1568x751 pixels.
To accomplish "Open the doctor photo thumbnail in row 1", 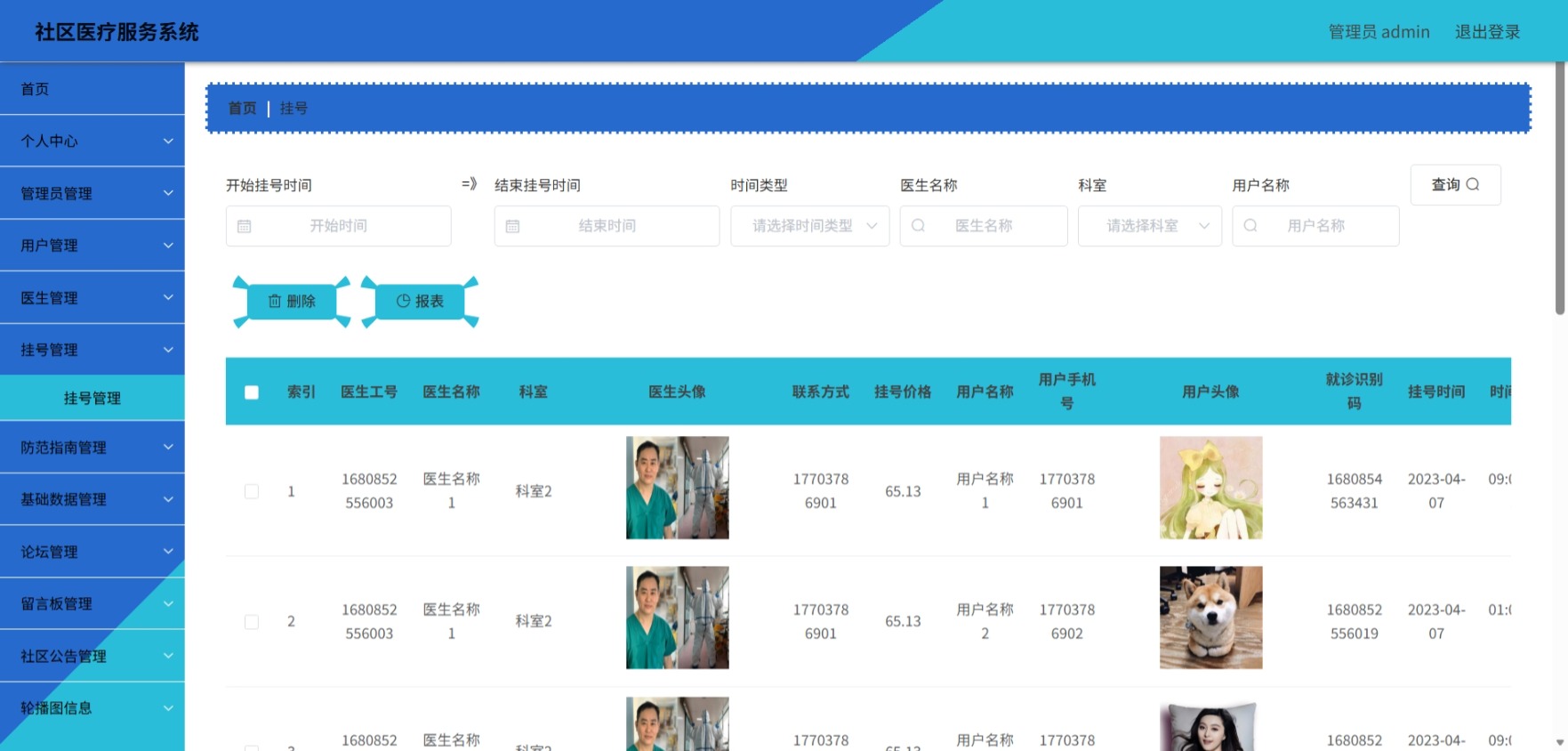I will click(x=678, y=488).
